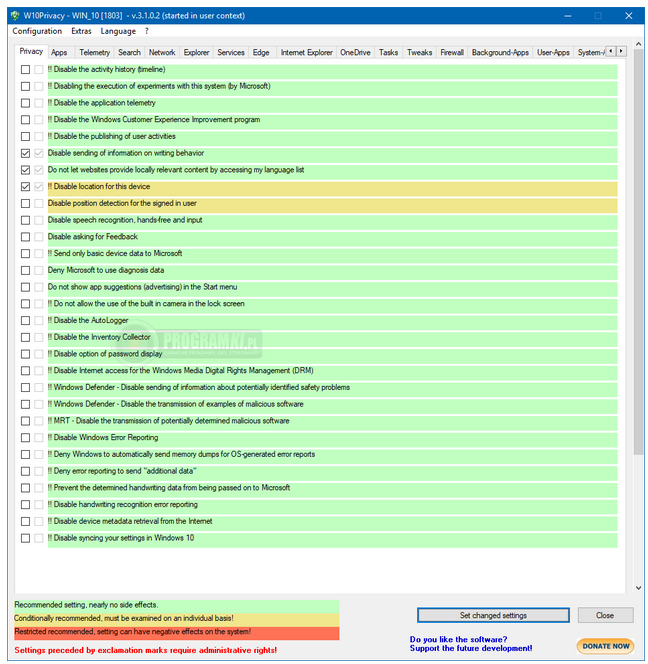Click the W10Privacy shield icon in title bar
648x664 pixels.
point(15,16)
